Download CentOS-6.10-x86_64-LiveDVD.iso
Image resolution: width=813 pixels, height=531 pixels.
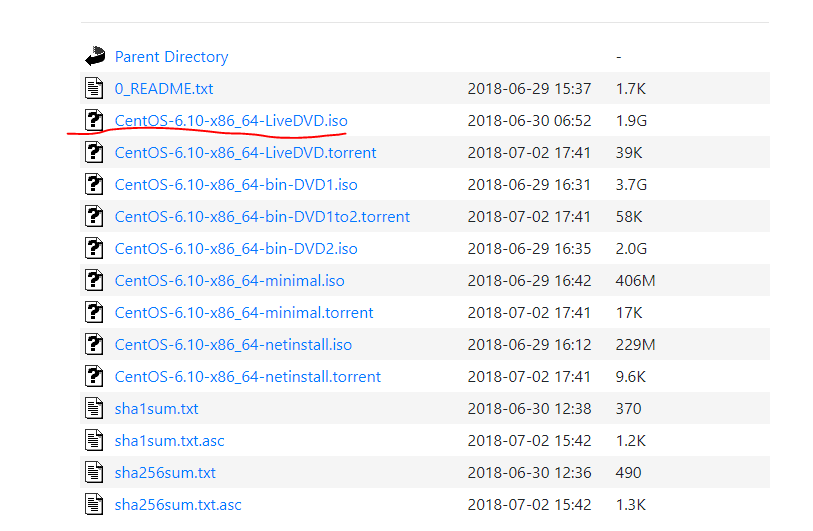231,121
